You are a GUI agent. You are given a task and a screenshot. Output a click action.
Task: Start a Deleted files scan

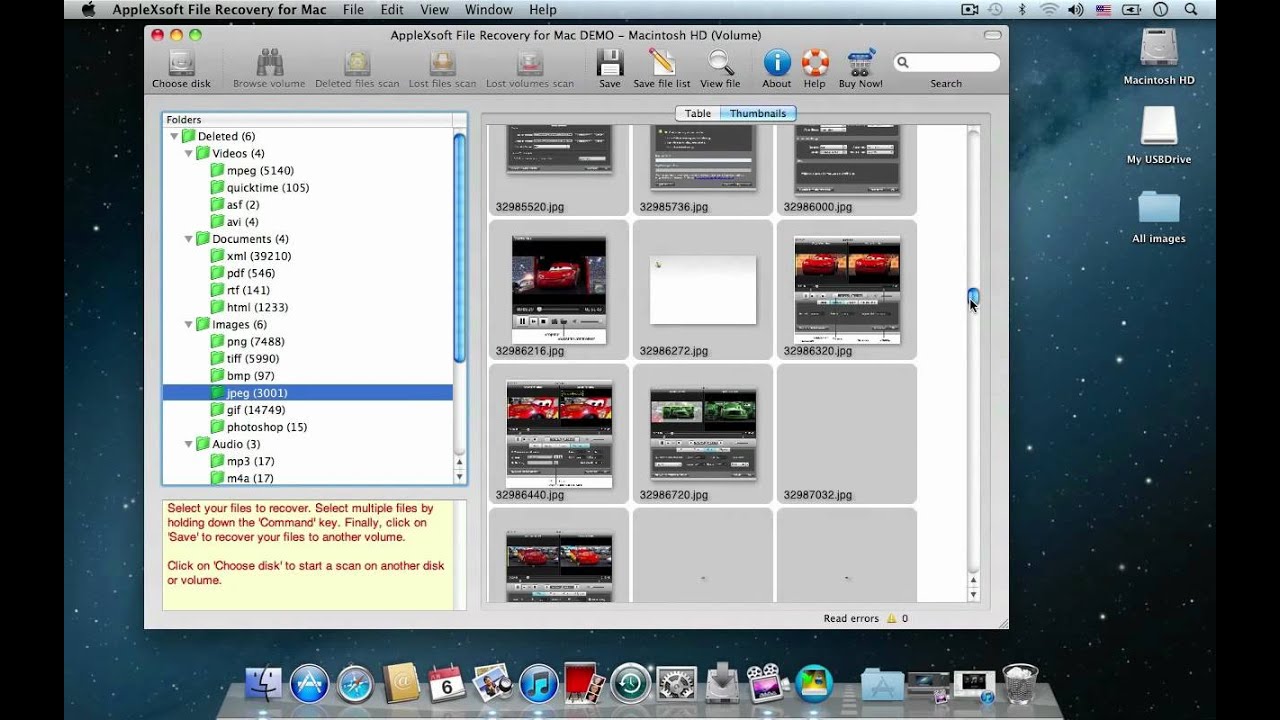pyautogui.click(x=357, y=63)
